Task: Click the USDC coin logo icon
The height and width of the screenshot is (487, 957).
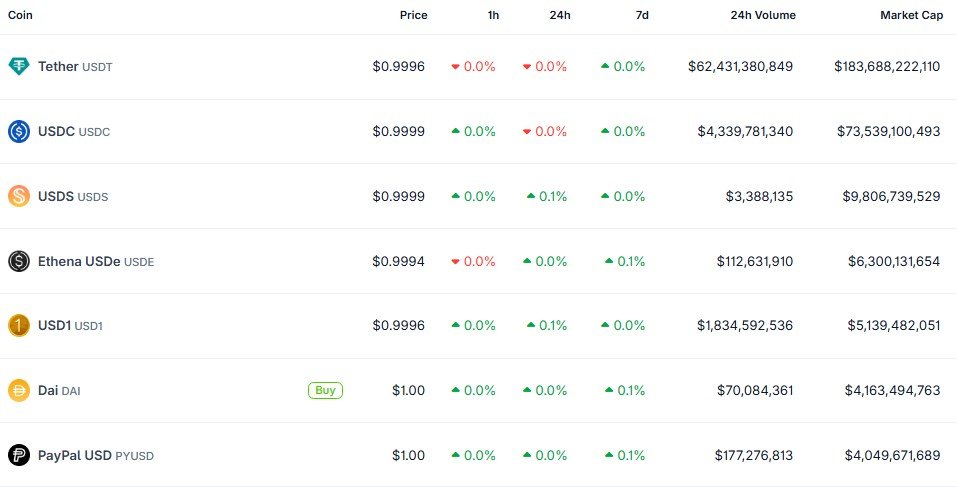Action: point(18,131)
